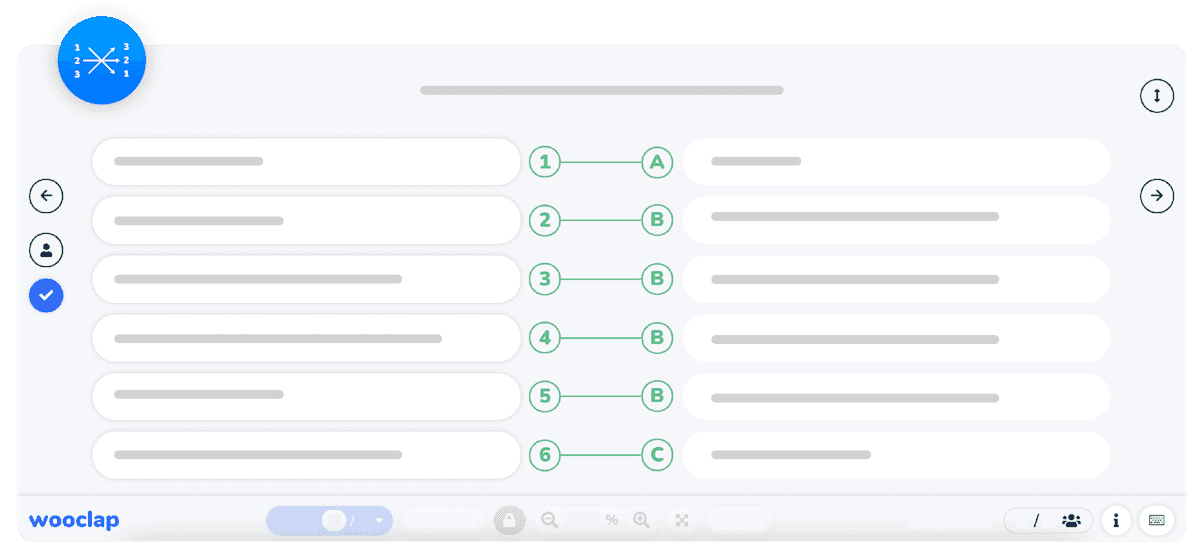Select the left item card for row 6
1204x558 pixels.
[x=306, y=455]
